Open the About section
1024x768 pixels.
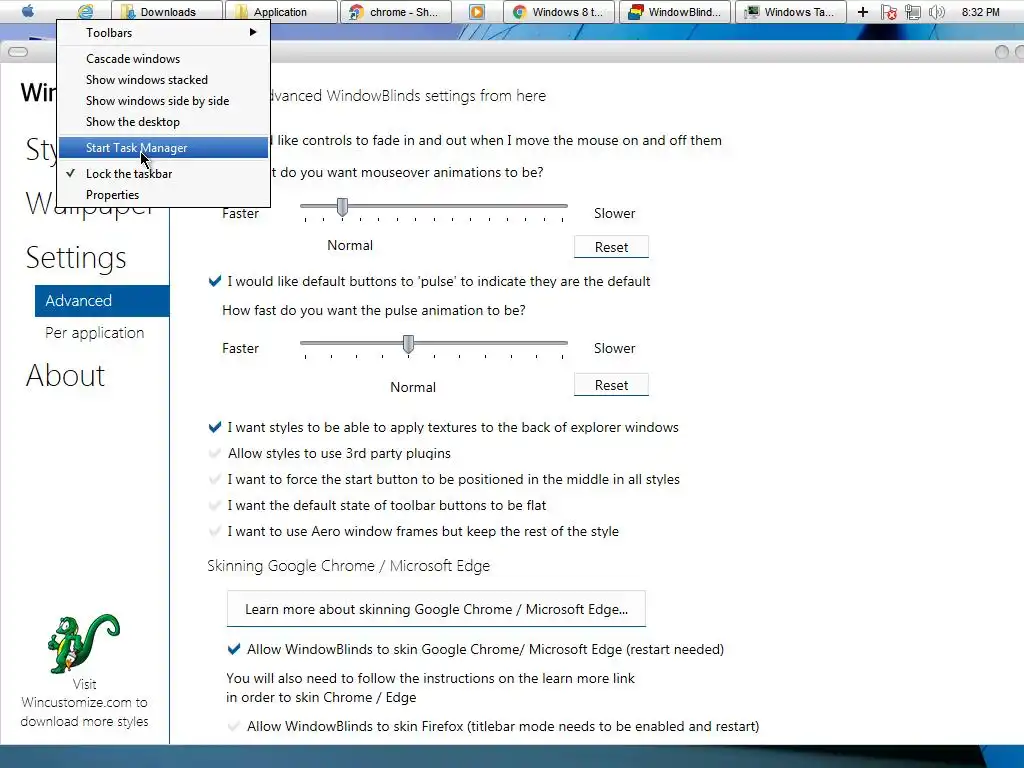(x=65, y=376)
